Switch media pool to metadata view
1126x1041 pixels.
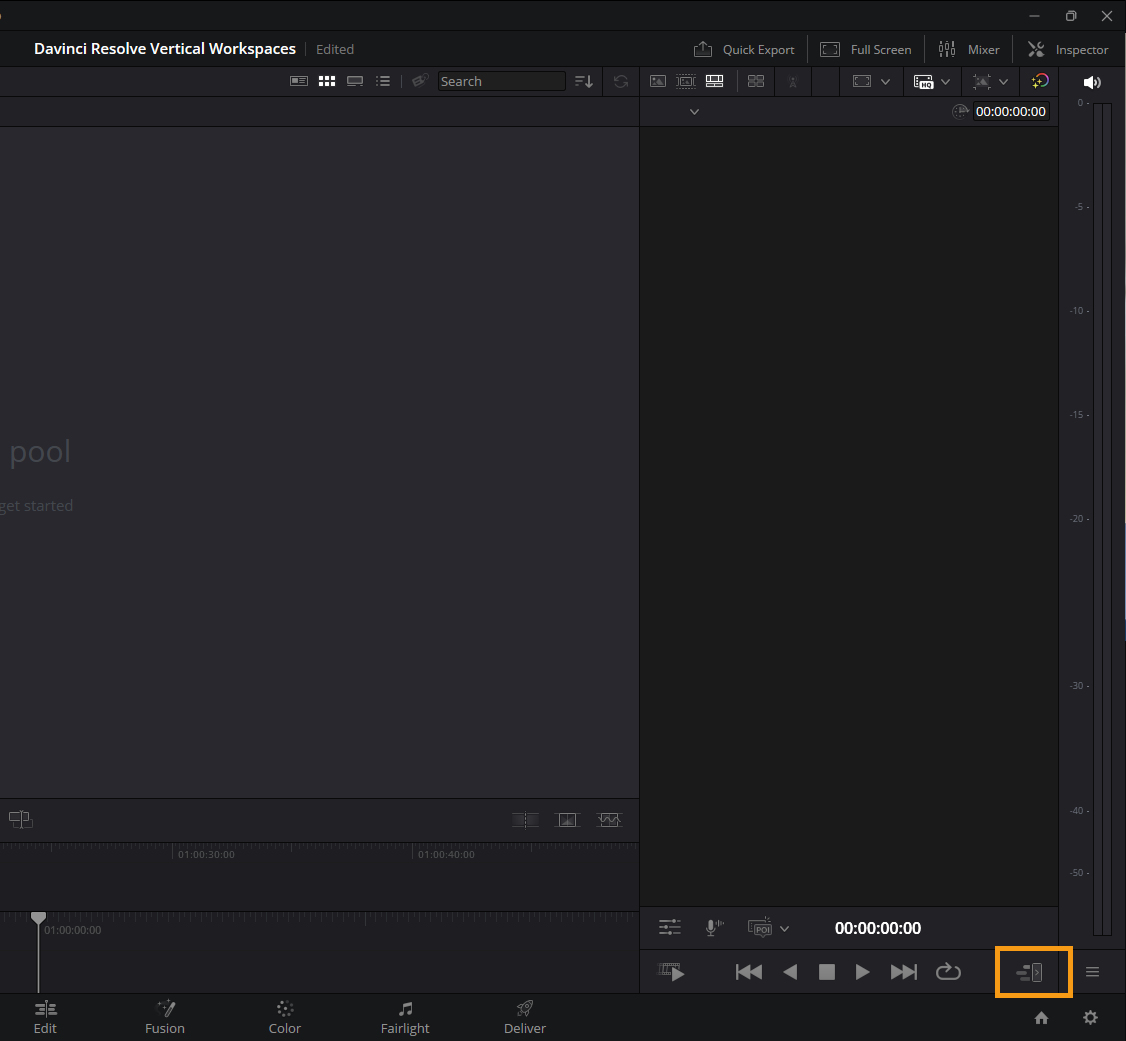pyautogui.click(x=299, y=81)
